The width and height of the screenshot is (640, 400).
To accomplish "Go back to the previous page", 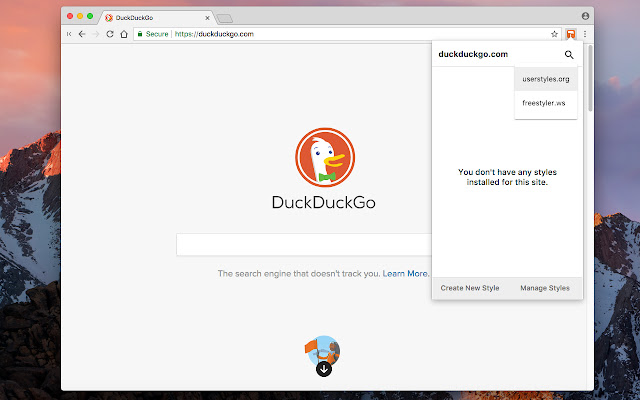I will (82, 34).
